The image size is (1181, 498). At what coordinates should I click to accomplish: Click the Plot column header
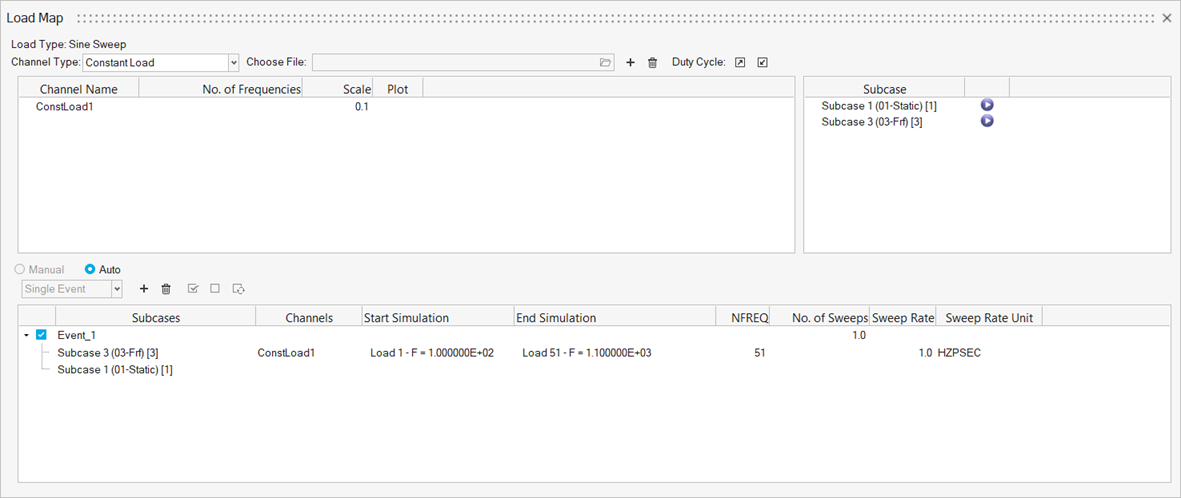click(398, 89)
